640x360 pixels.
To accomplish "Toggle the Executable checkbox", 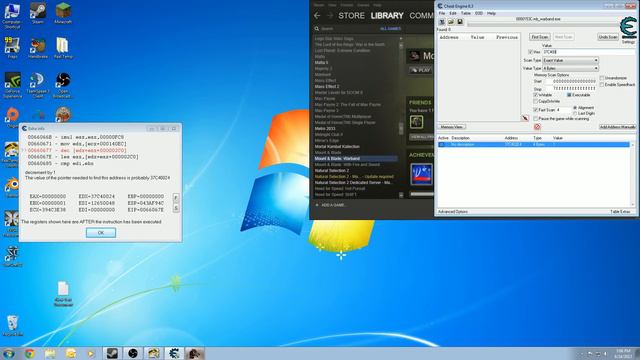I will pyautogui.click(x=569, y=95).
